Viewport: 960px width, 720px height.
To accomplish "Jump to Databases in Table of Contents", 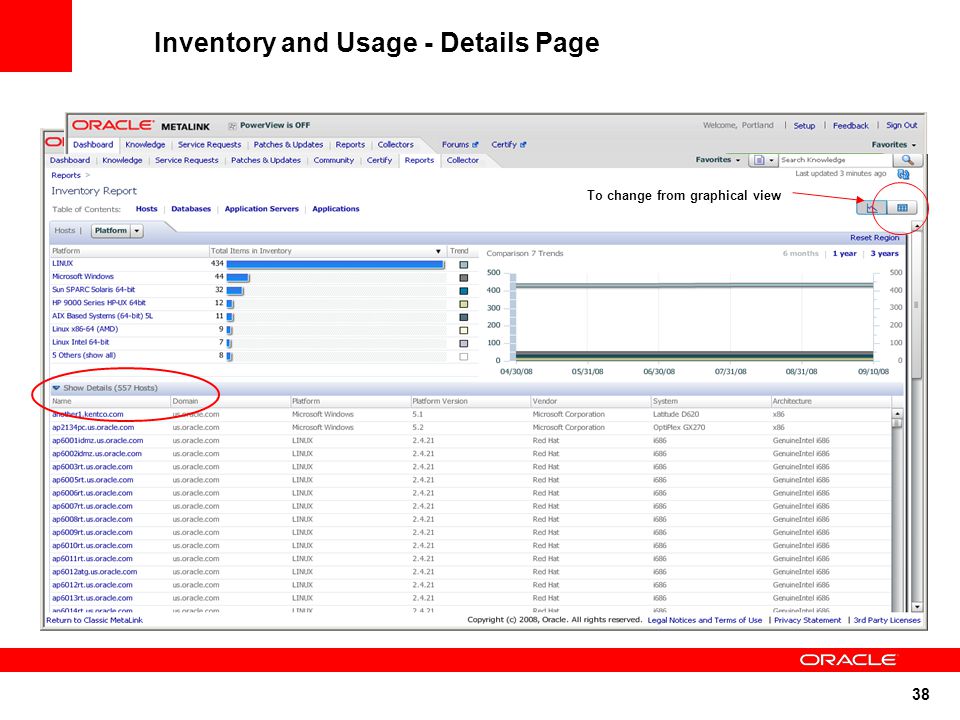I will tap(191, 209).
